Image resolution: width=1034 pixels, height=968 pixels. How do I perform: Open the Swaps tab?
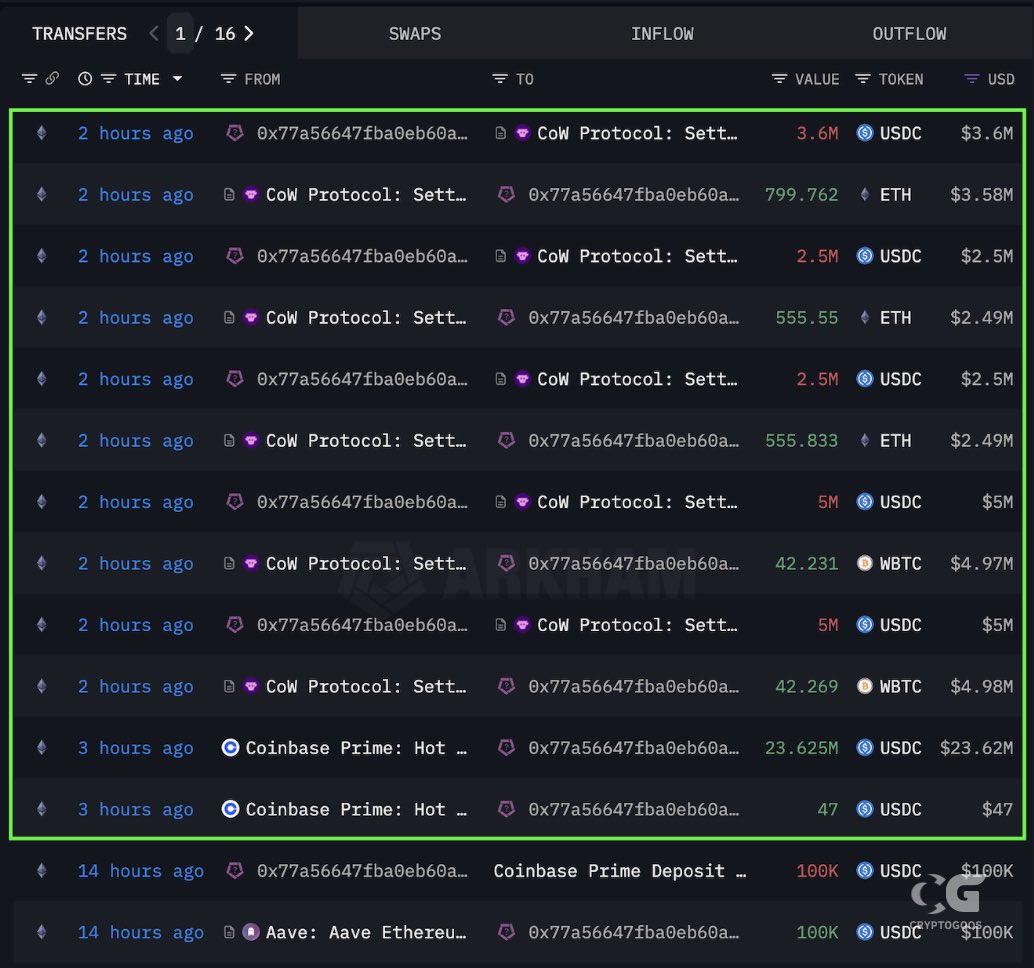[x=415, y=34]
